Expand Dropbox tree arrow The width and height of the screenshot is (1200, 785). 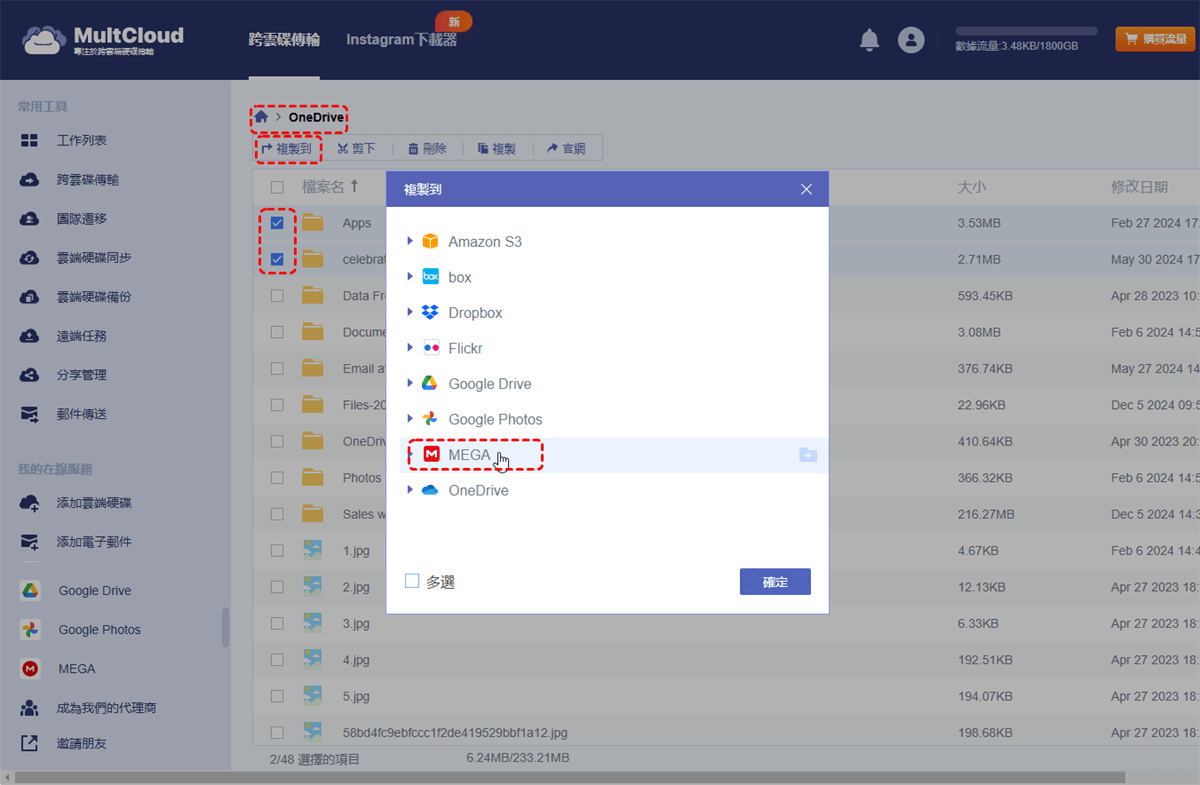(x=410, y=312)
